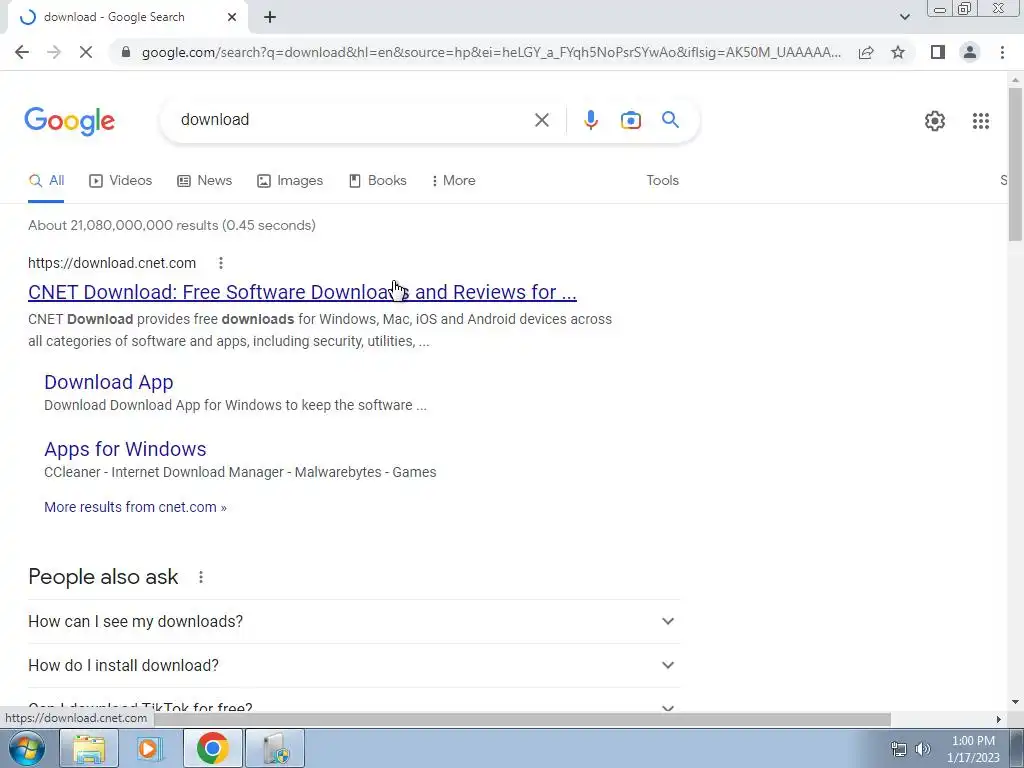1024x768 pixels.
Task: Click the vertical scrollbar thumb
Action: point(1015,163)
